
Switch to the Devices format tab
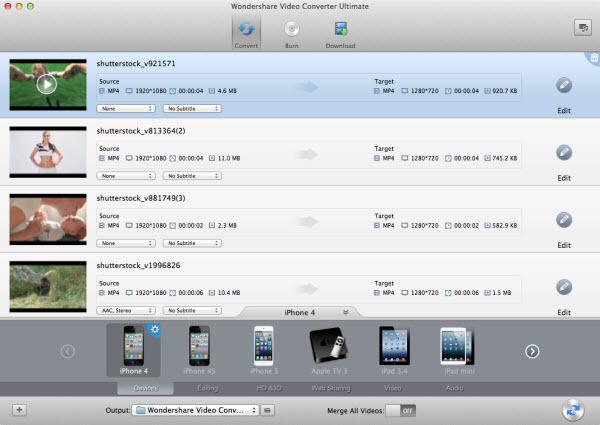[x=145, y=388]
